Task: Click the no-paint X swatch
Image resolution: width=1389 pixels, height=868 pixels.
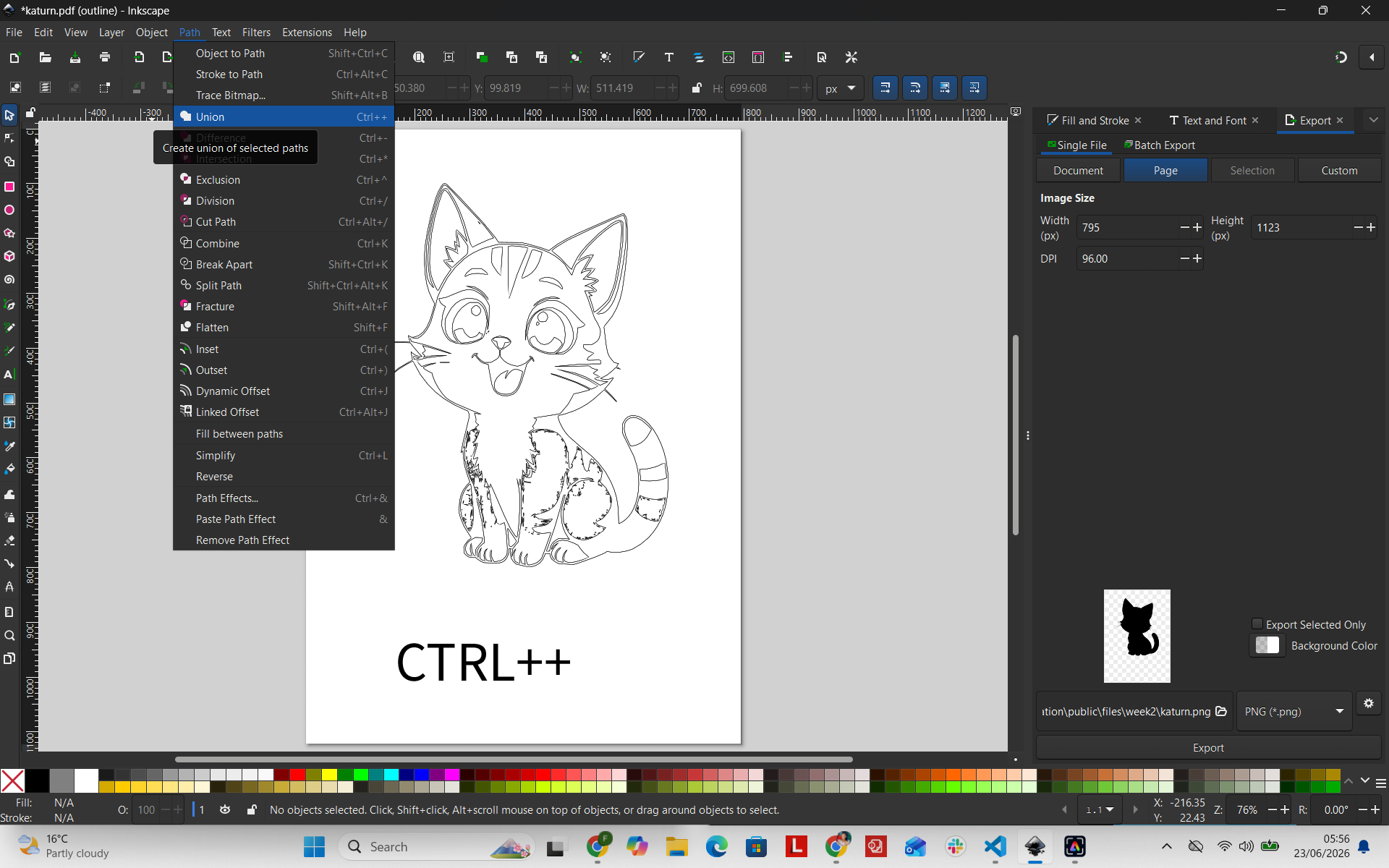Action: click(12, 781)
